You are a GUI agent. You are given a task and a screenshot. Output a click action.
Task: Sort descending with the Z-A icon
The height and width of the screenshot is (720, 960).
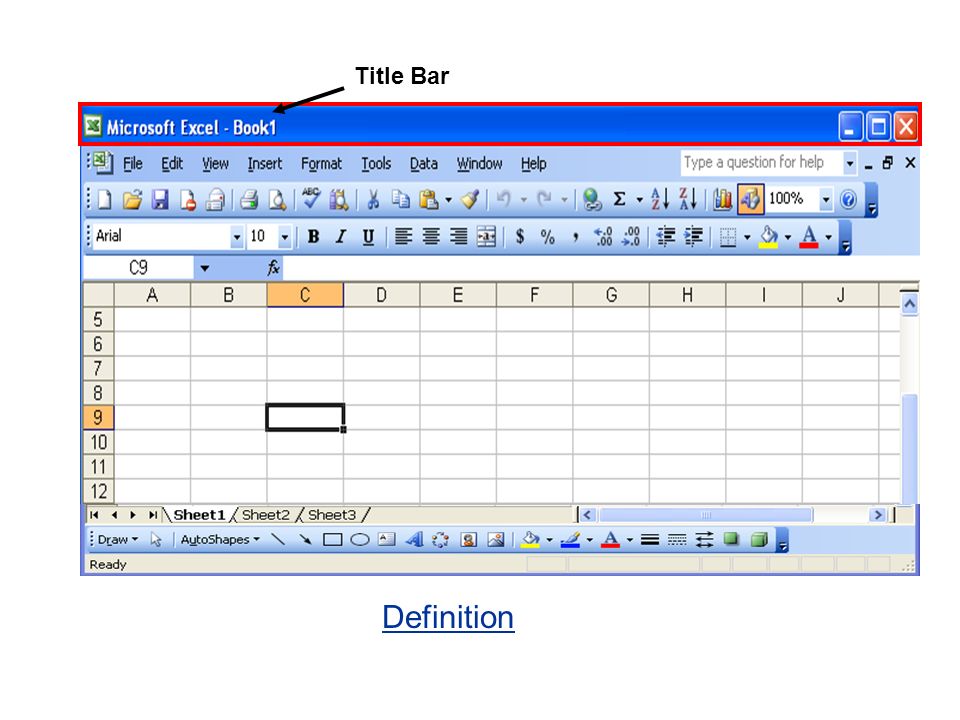click(688, 200)
